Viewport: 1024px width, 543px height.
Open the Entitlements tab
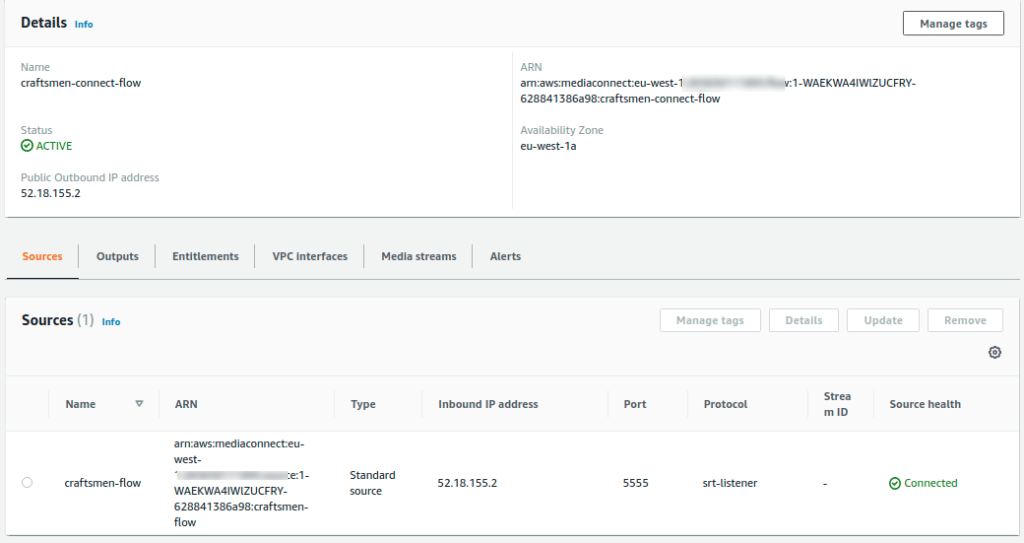tap(205, 256)
